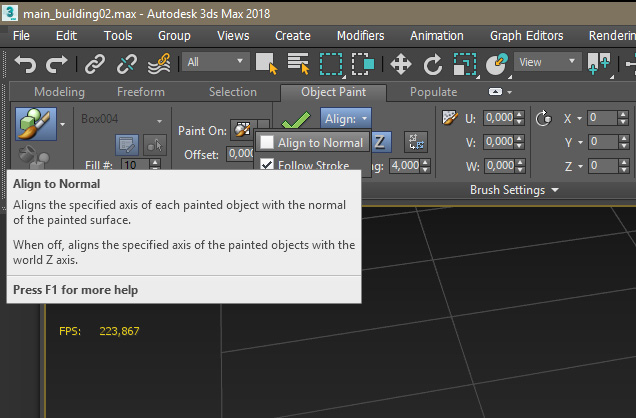Click the Redo arrow icon
Image resolution: width=636 pixels, height=418 pixels.
[56, 64]
